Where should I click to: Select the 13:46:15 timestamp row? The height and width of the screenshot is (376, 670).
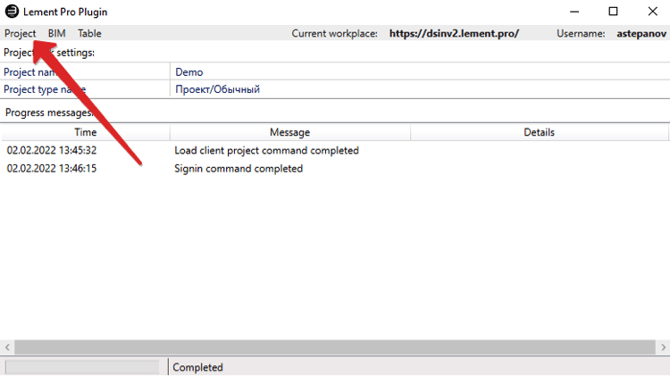click(x=52, y=168)
